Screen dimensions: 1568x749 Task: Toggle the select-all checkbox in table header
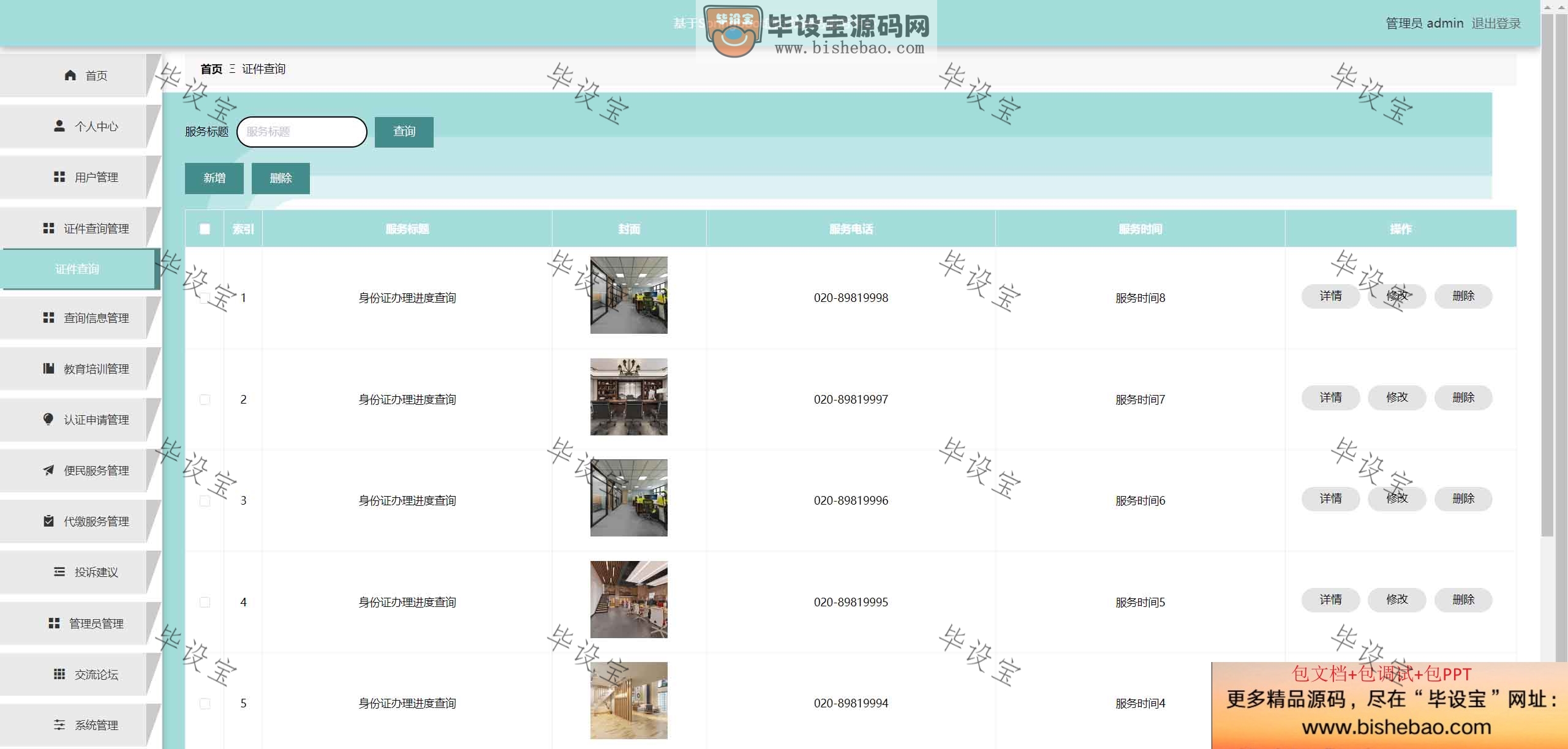tap(205, 229)
